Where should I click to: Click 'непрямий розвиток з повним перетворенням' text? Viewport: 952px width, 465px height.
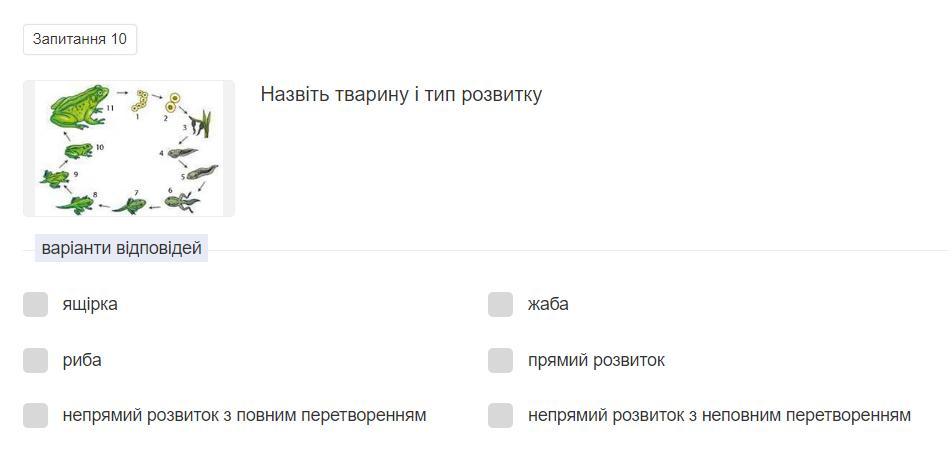tap(244, 415)
